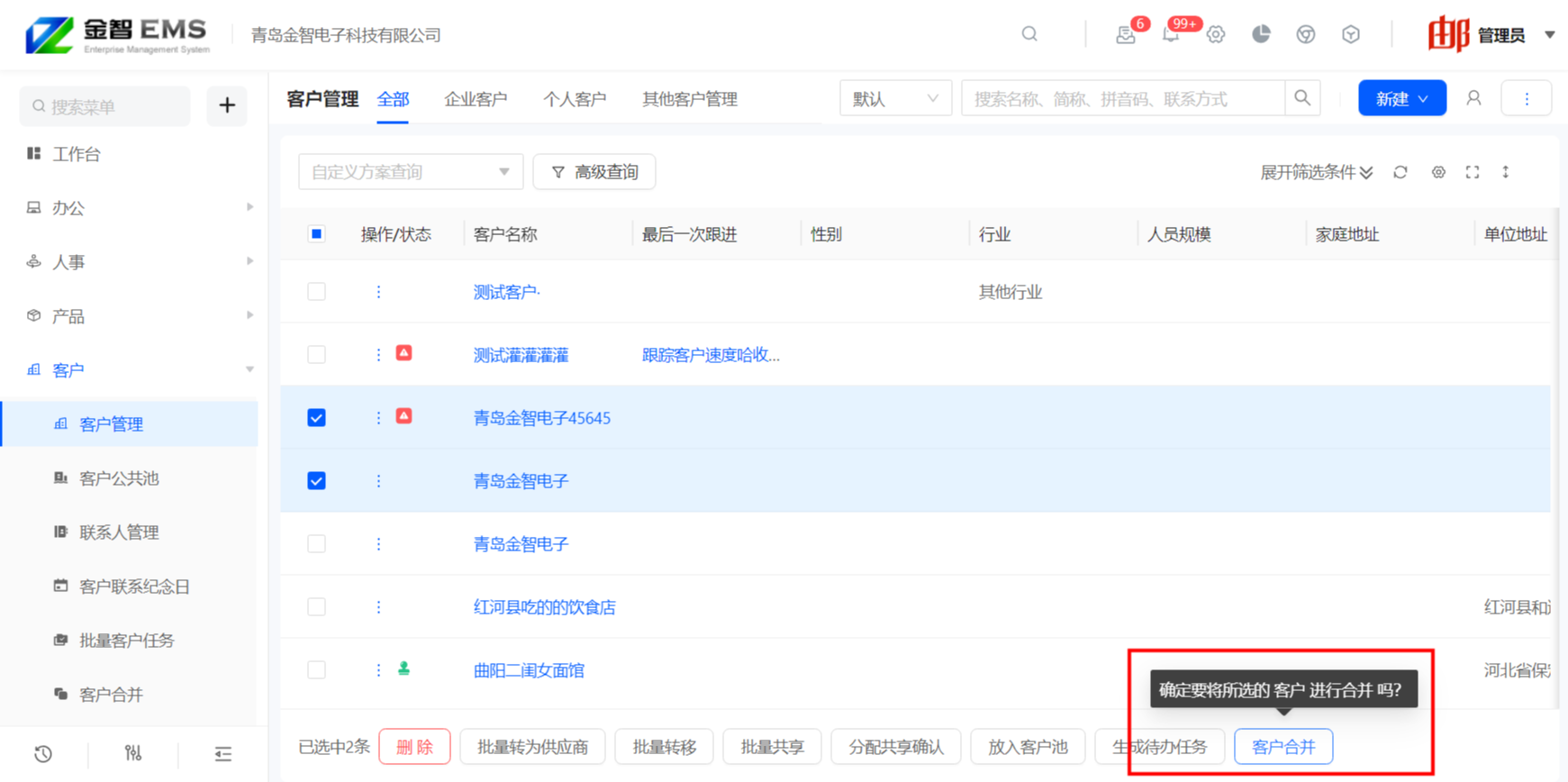Check the 测试客户 row checkbox
This screenshot has width=1568, height=782.
316,292
